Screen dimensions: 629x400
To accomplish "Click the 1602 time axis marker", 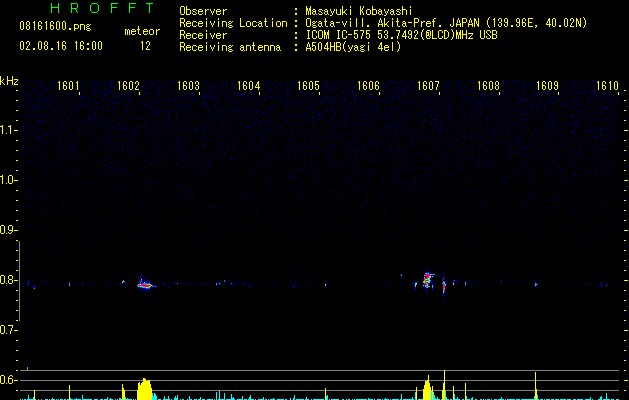I will [x=128, y=86].
